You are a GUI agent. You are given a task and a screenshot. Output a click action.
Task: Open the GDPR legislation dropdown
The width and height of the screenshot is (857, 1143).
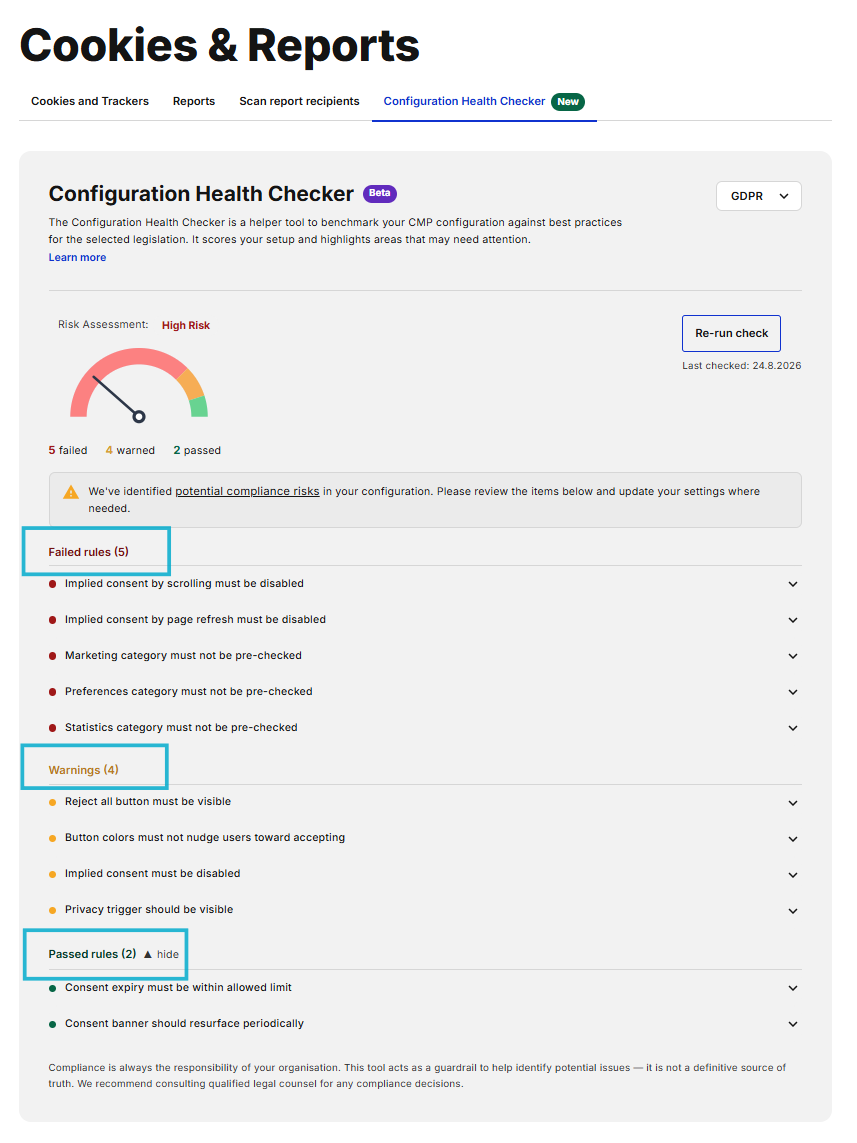click(759, 196)
